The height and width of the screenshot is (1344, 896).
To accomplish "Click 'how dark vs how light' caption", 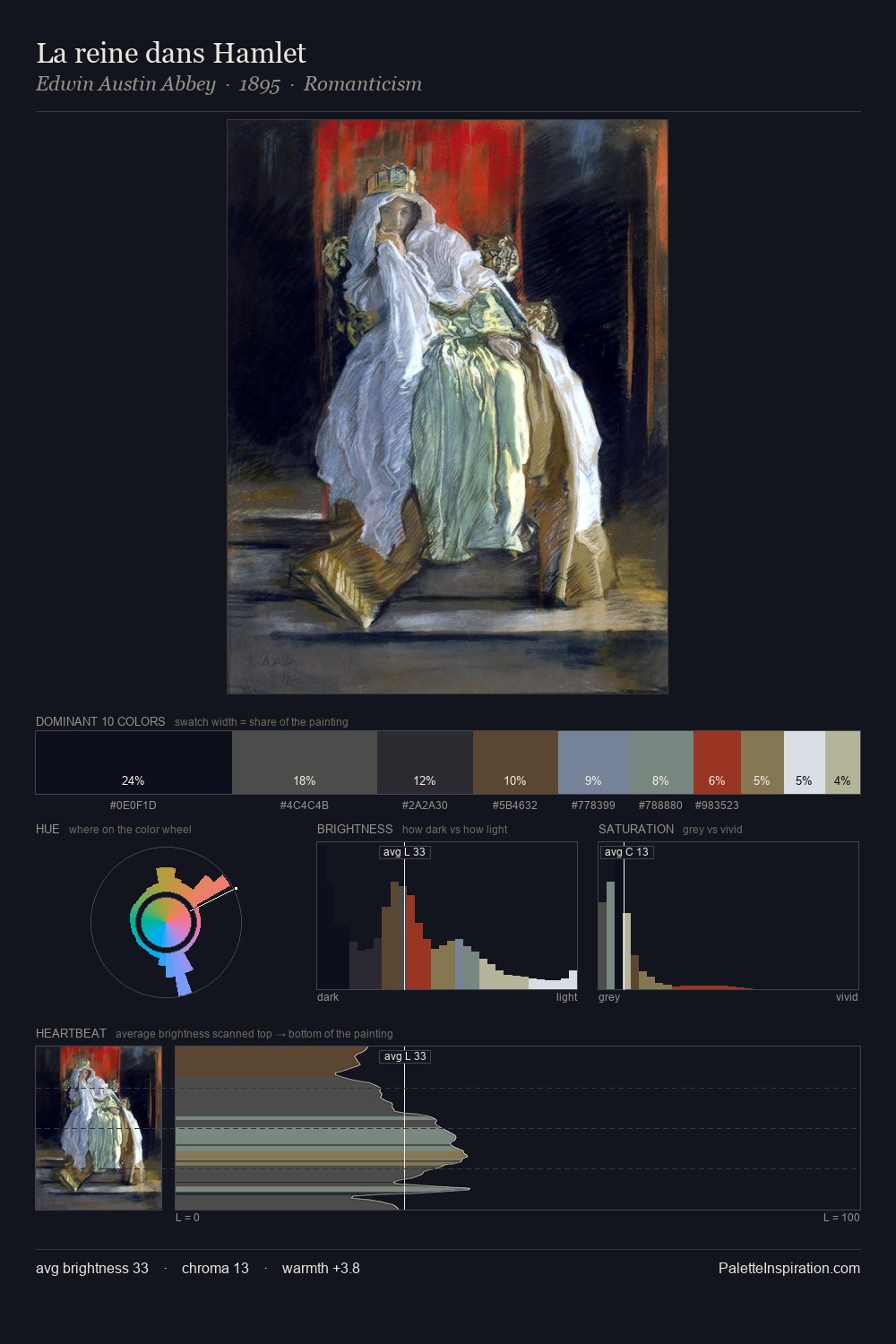I will coord(455,830).
